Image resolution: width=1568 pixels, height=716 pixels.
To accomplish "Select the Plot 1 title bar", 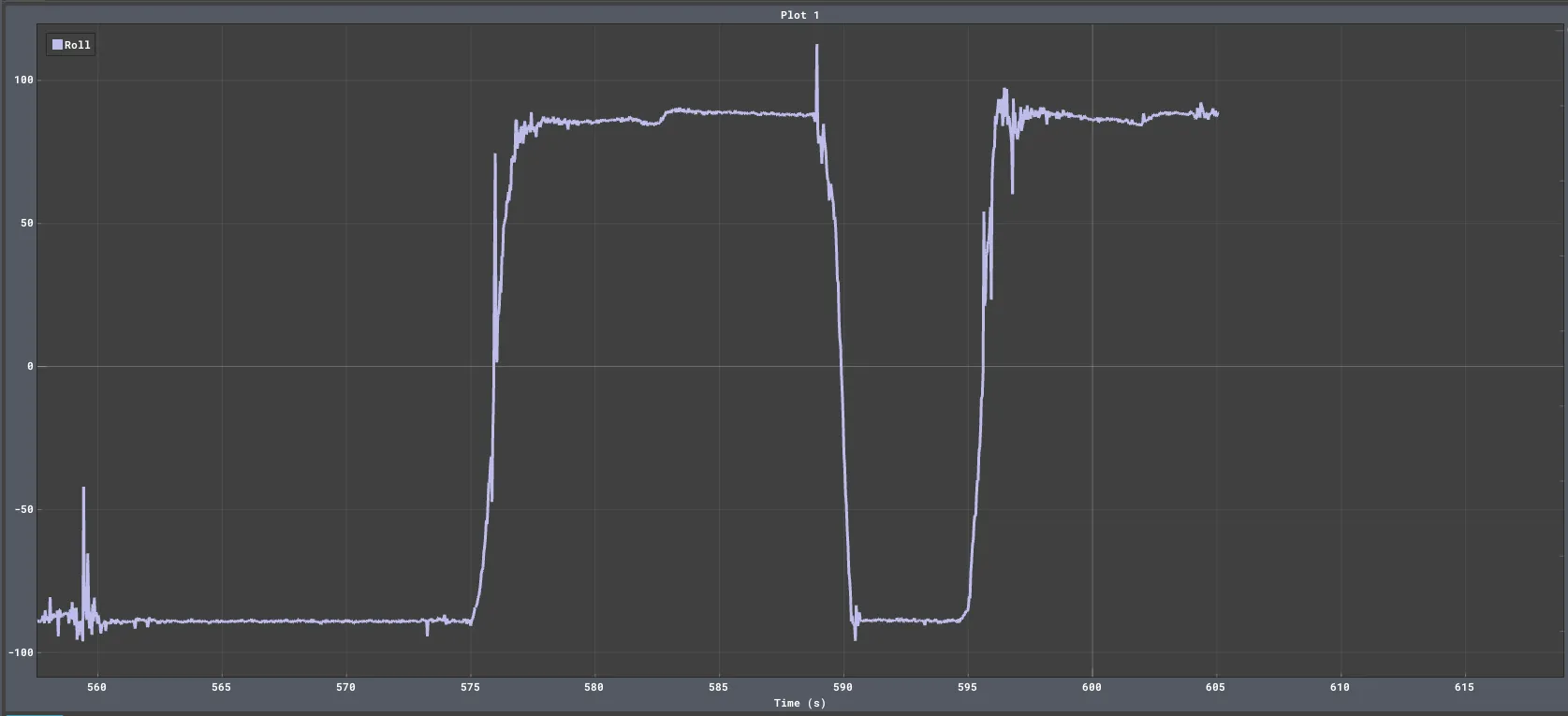I will tap(799, 15).
